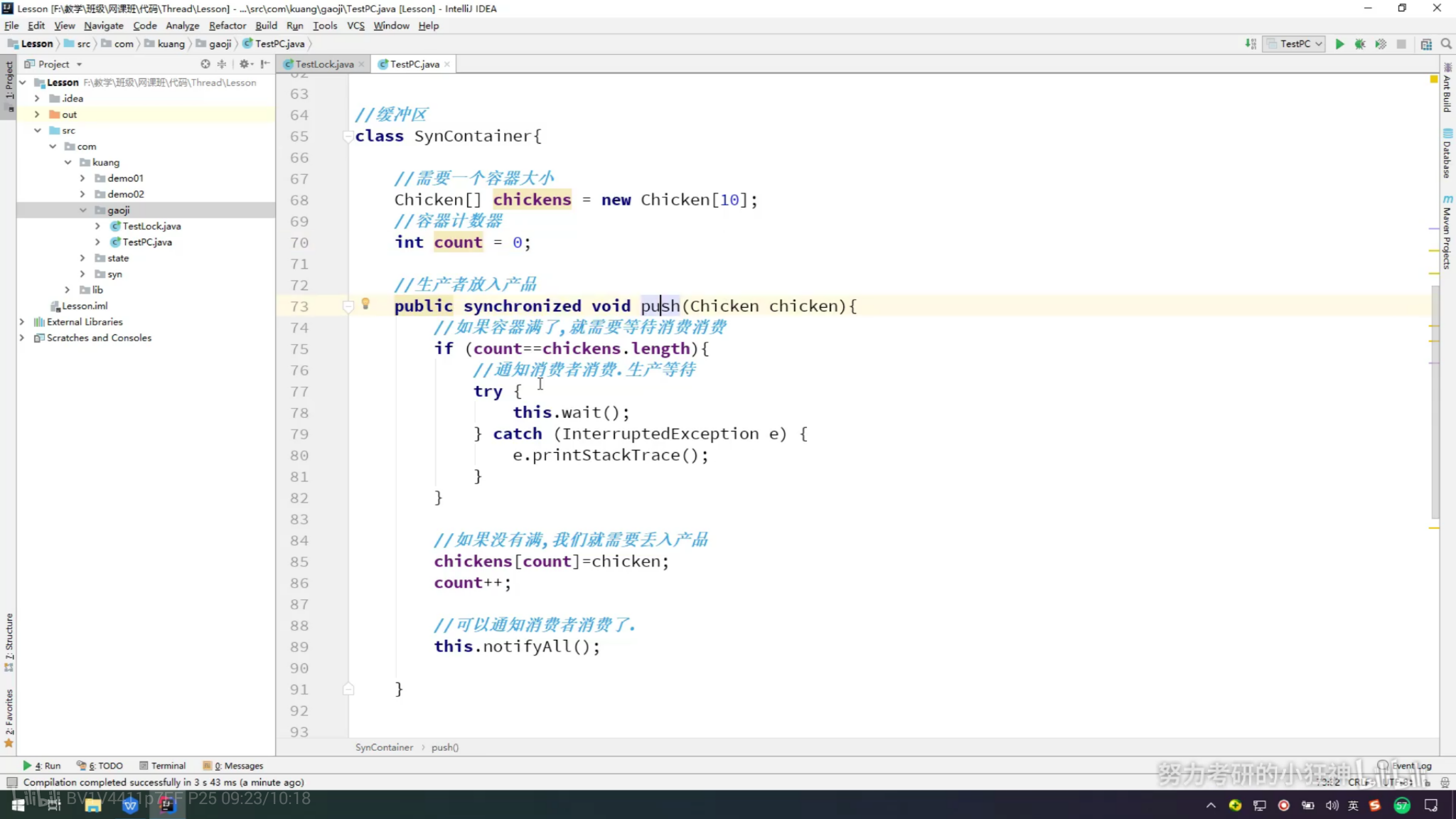Click the Build project icon
This screenshot has height=819, width=1456.
[1251, 44]
